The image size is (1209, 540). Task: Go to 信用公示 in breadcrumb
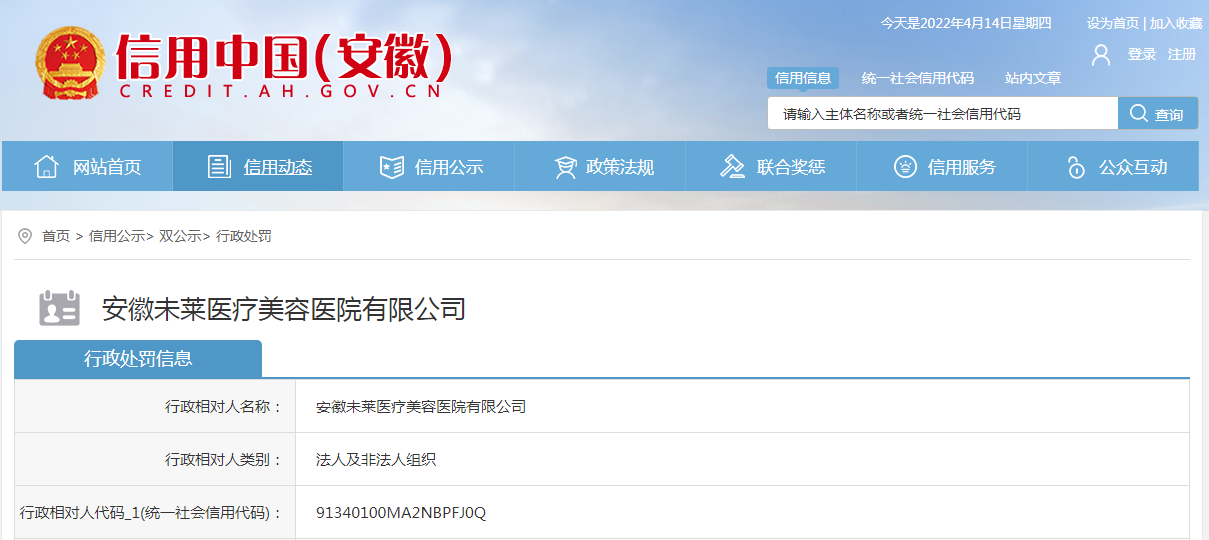click(117, 236)
